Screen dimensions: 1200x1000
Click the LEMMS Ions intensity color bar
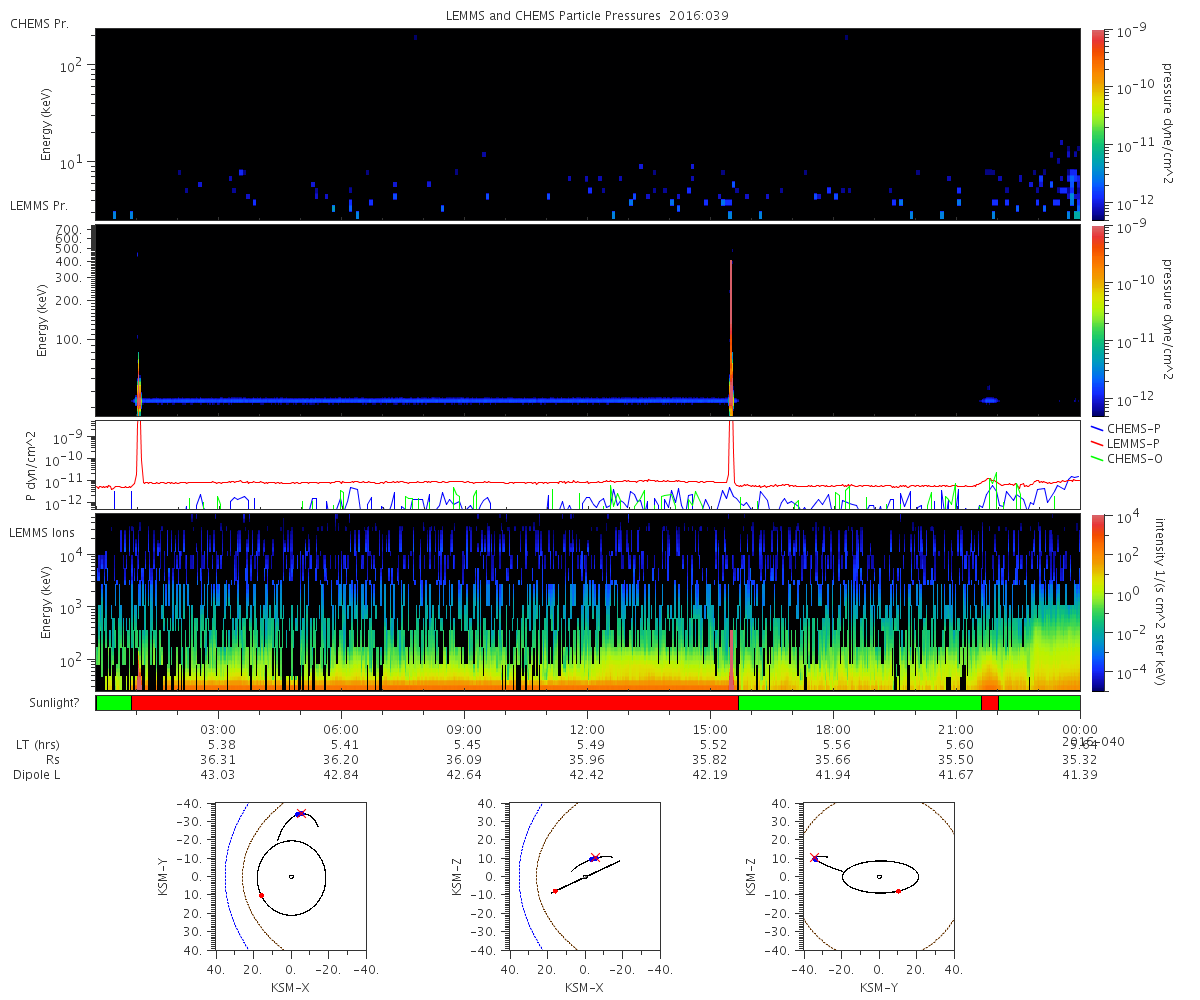[1097, 603]
